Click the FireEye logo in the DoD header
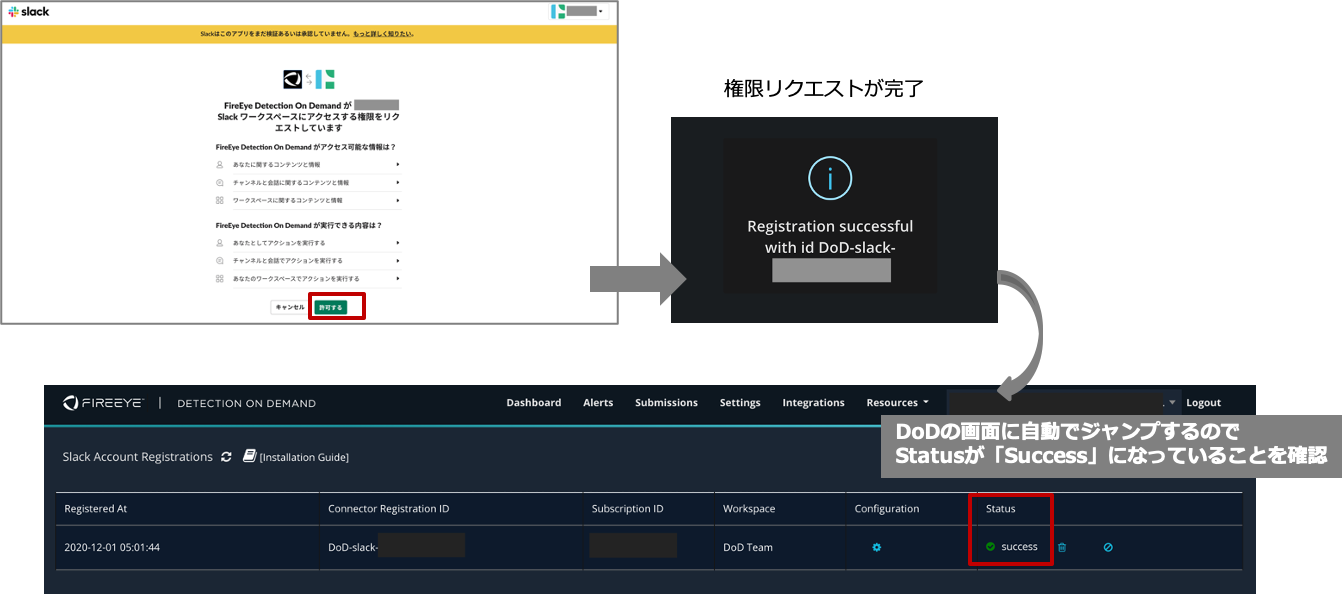This screenshot has height=594, width=1342. click(x=104, y=403)
